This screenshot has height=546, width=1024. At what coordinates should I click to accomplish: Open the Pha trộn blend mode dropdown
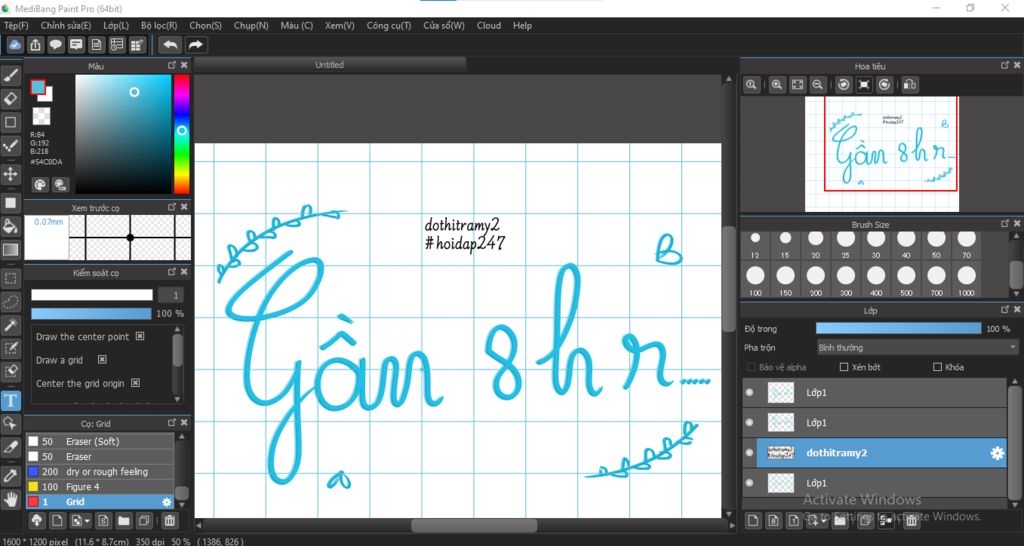[918, 347]
